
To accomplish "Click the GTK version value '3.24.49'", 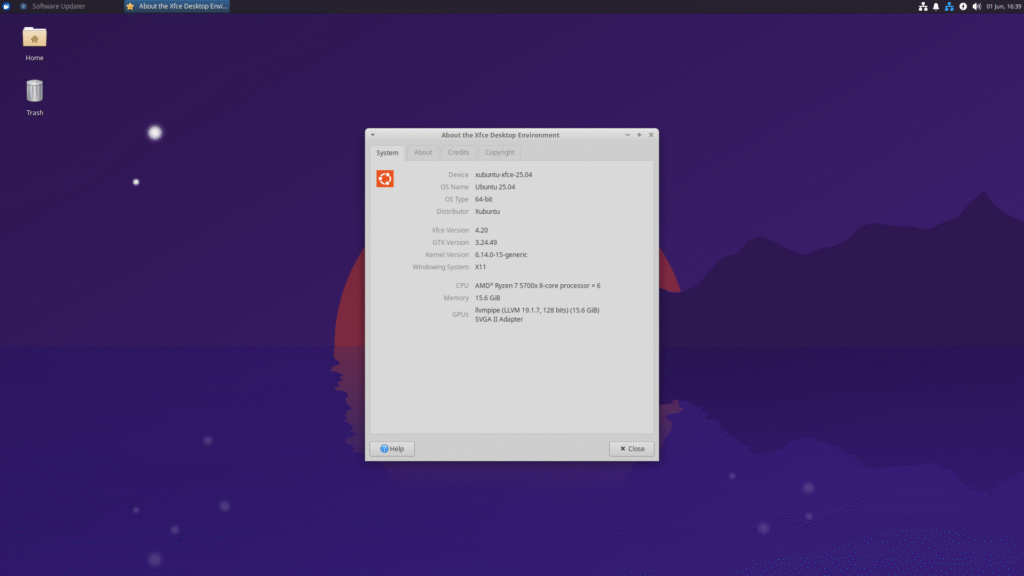I will pos(486,242).
